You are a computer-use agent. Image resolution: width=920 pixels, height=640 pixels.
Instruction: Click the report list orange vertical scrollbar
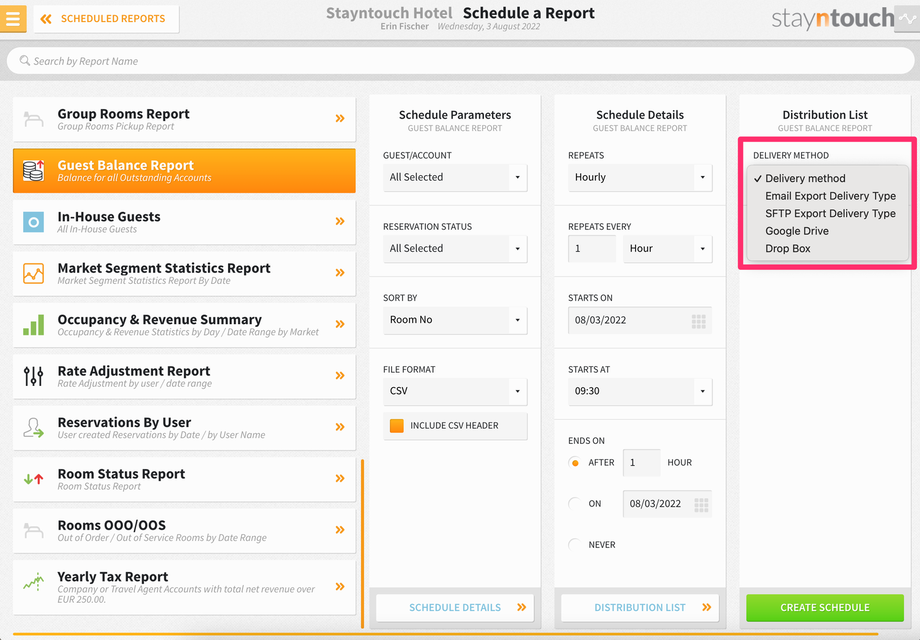click(363, 544)
